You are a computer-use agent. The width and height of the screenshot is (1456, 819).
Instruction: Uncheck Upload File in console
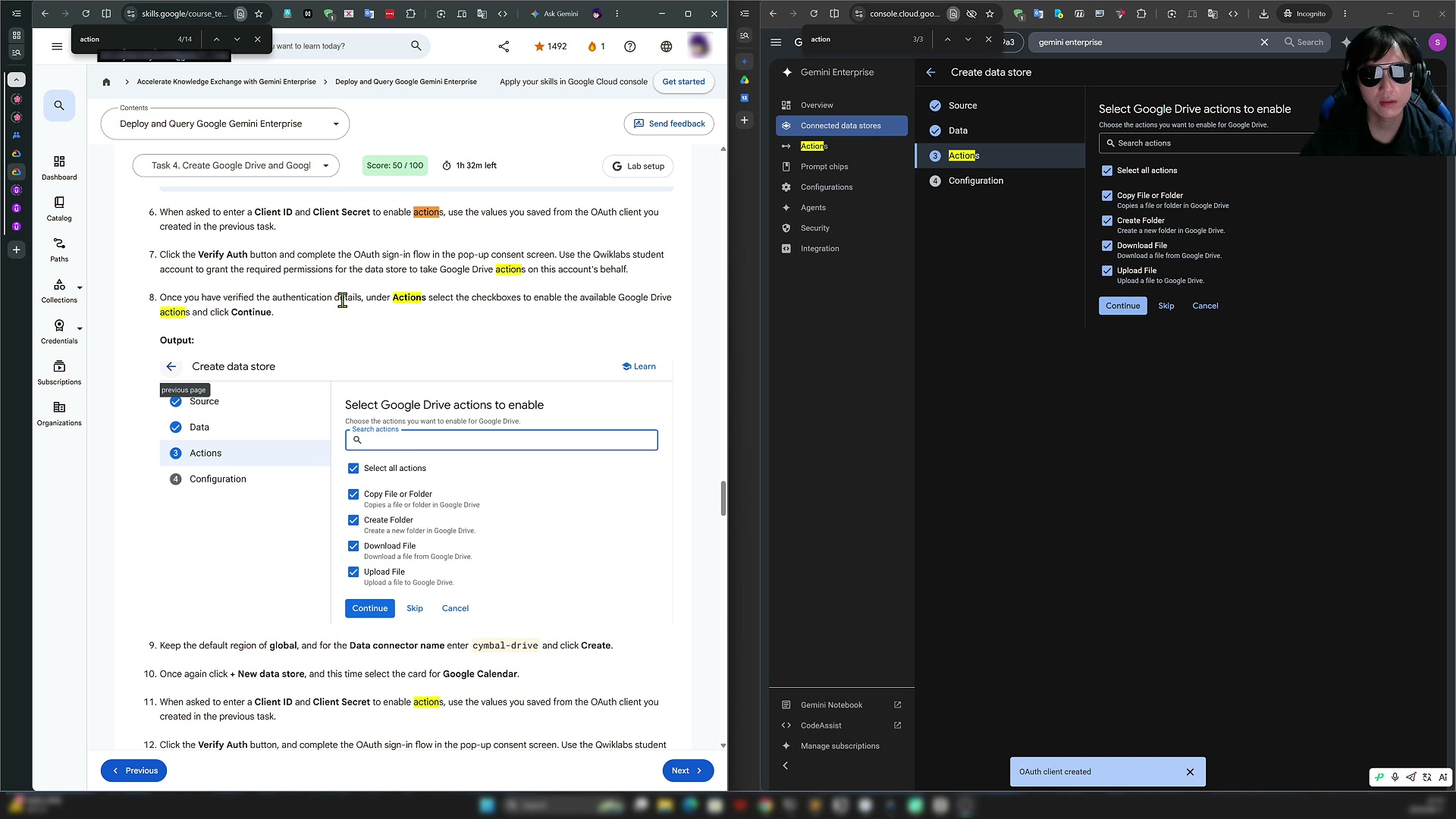[x=1107, y=271]
